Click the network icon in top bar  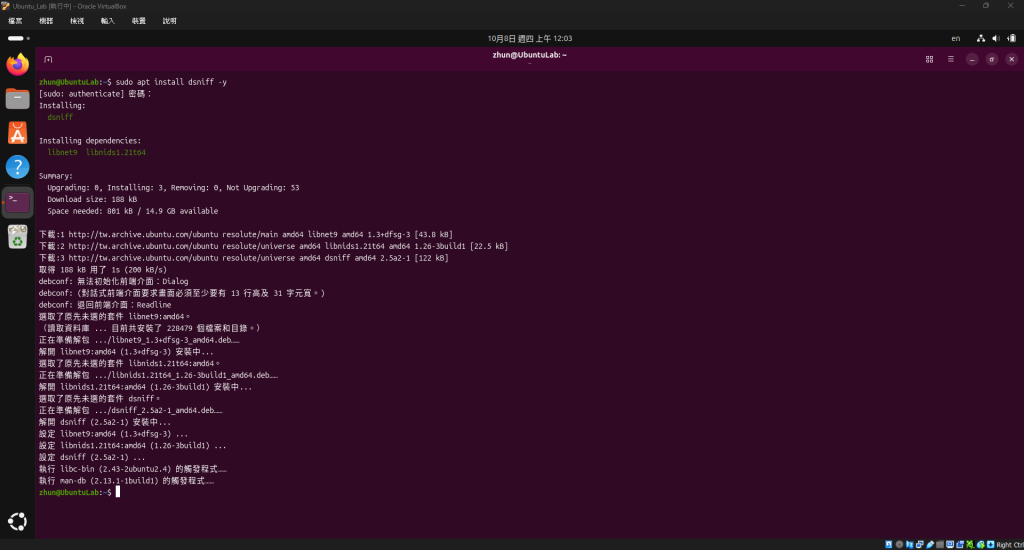981,39
